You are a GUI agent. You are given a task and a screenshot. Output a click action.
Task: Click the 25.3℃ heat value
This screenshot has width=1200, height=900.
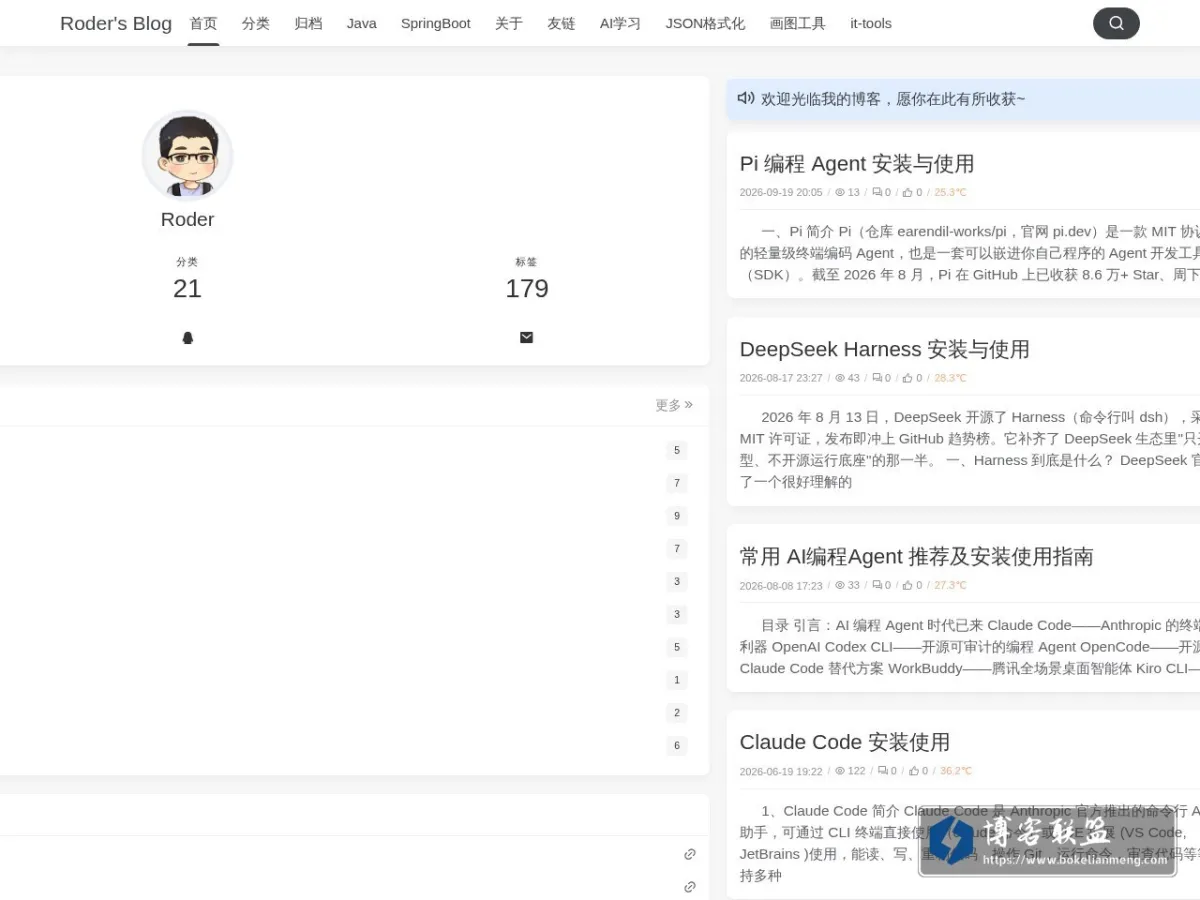coord(950,192)
